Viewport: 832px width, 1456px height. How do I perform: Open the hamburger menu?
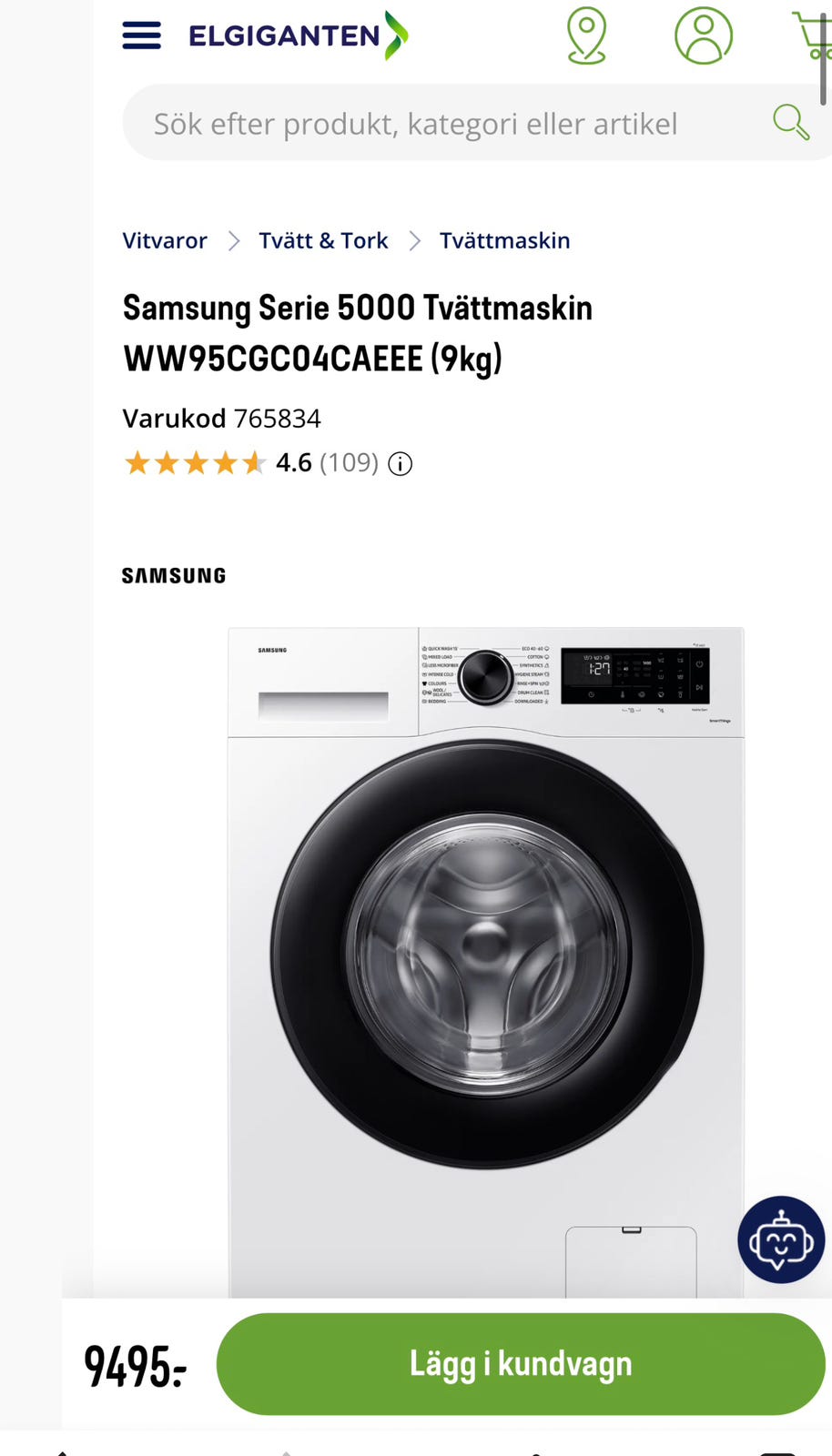pyautogui.click(x=141, y=35)
